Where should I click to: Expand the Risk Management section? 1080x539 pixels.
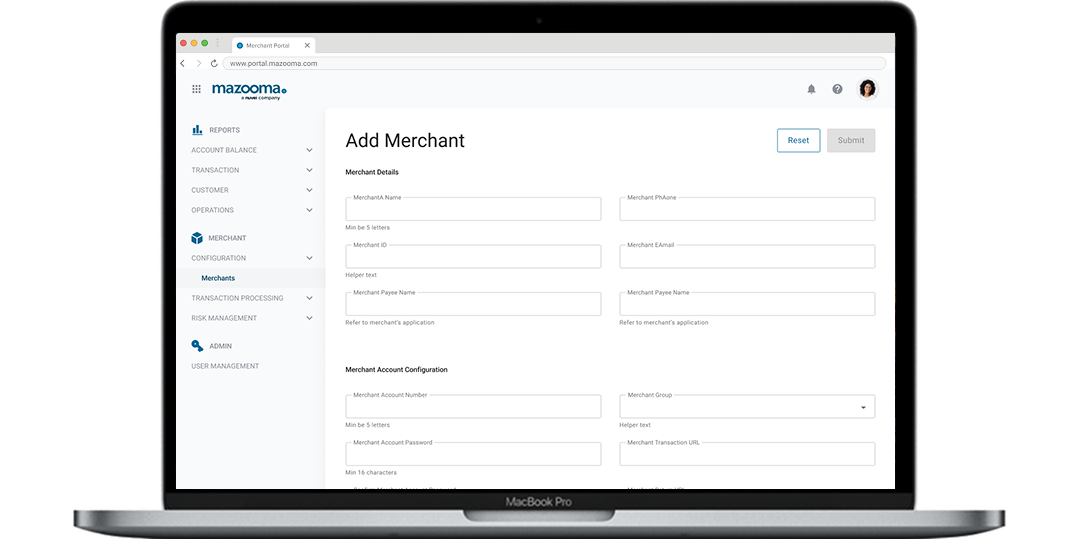309,318
